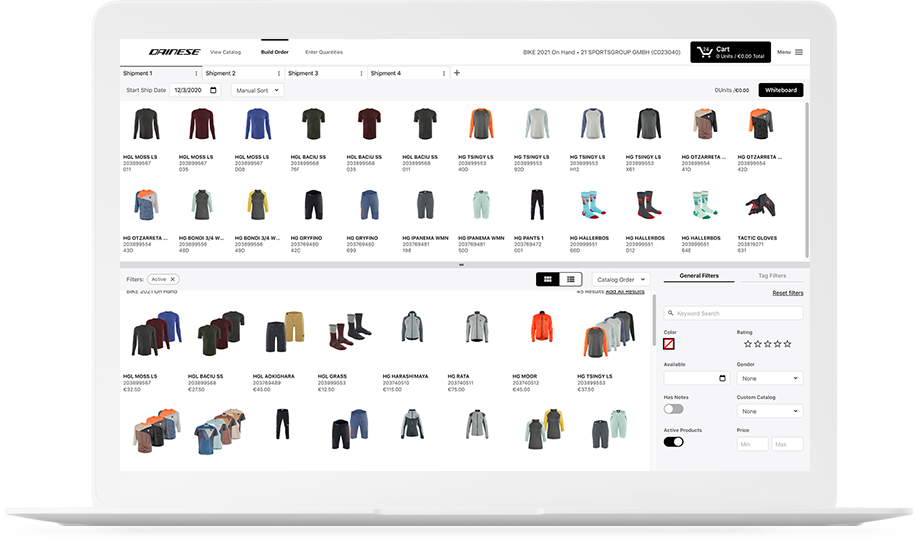Click the Price Max field
917x538 pixels.
tap(787, 444)
